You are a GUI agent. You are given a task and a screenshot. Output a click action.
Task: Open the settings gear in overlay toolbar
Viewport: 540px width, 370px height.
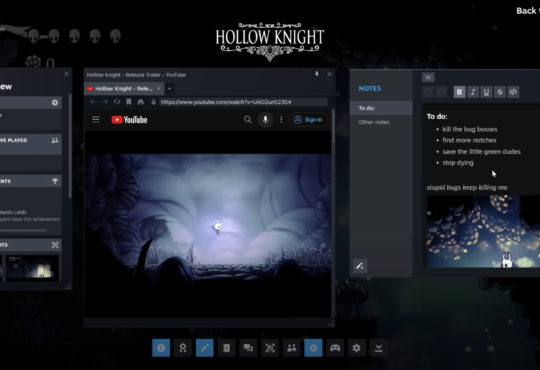point(357,348)
